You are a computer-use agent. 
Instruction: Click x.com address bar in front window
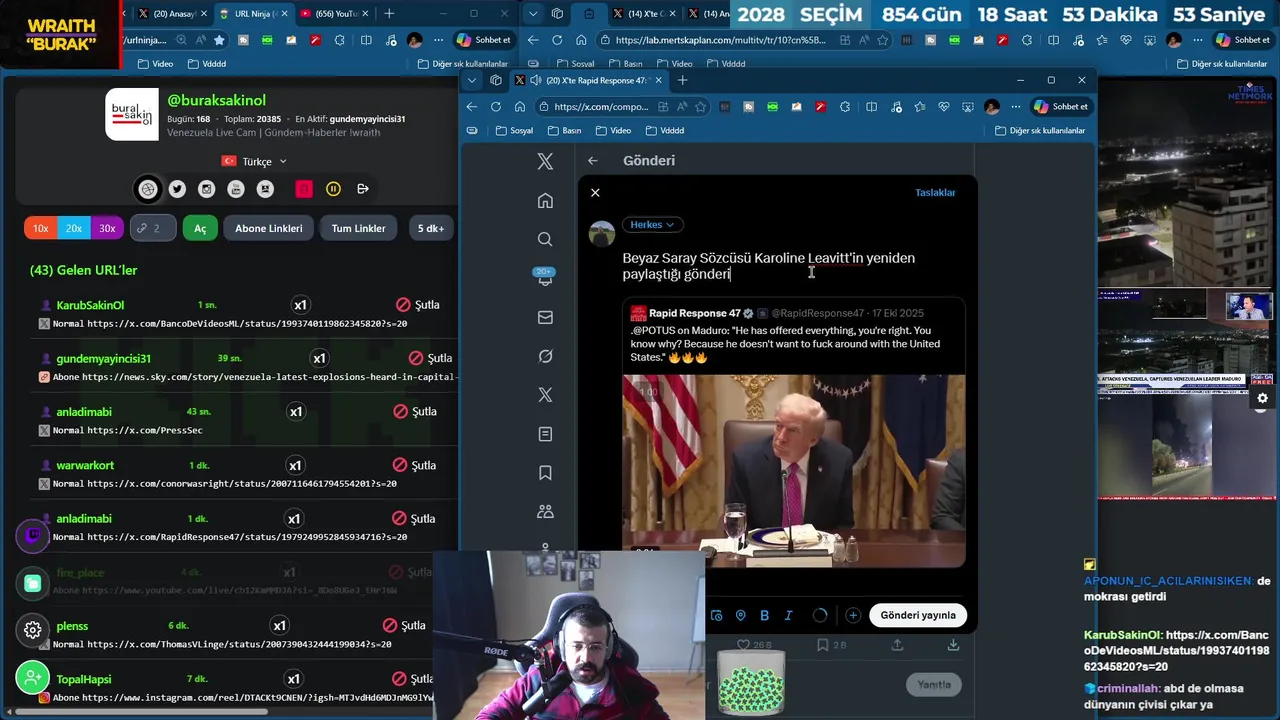tap(600, 107)
